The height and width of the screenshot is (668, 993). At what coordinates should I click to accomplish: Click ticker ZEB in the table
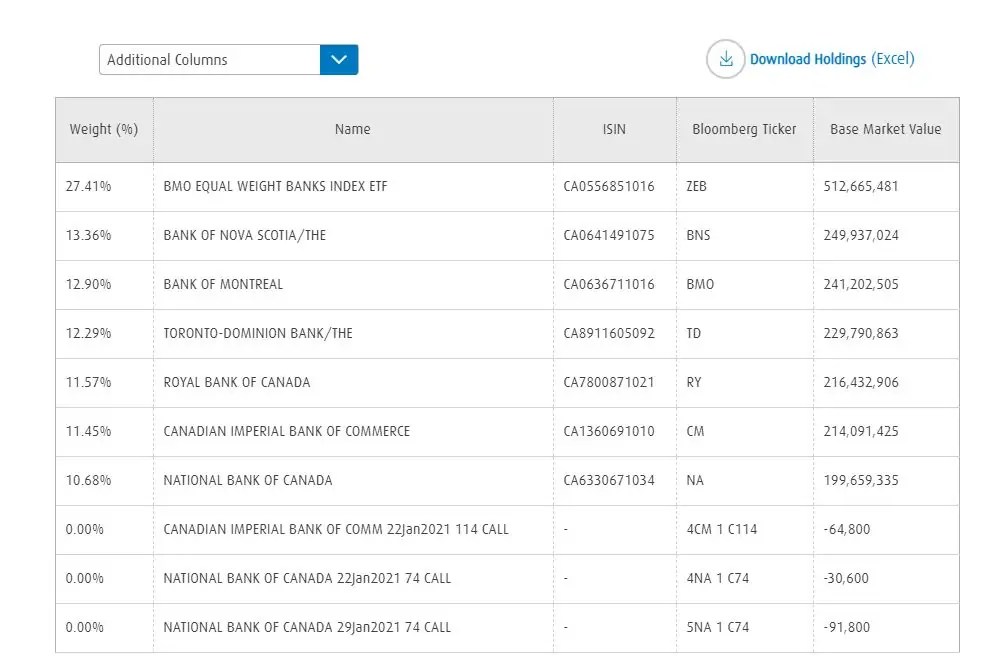pos(696,186)
